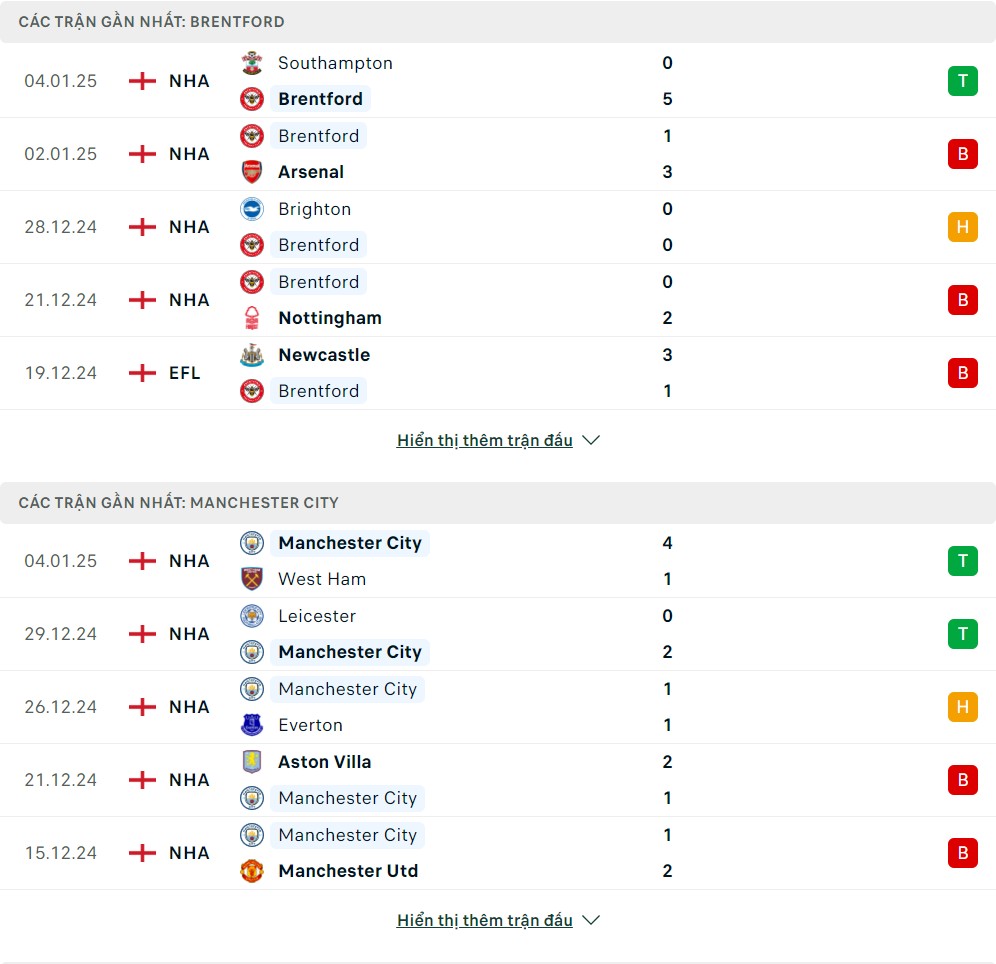The image size is (996, 964).
Task: Open Brentford's 'Hiển thị thêm trận đấu' link
Action: [485, 440]
